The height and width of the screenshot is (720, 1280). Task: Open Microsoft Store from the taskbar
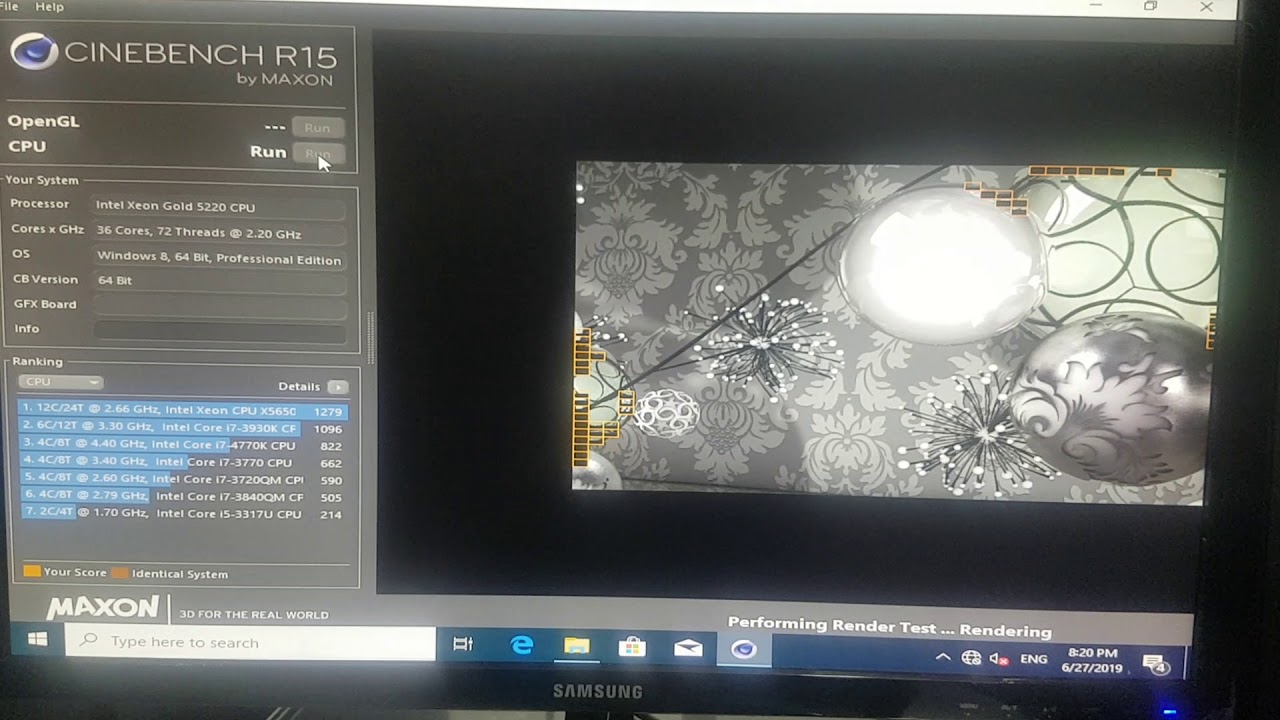pos(632,647)
